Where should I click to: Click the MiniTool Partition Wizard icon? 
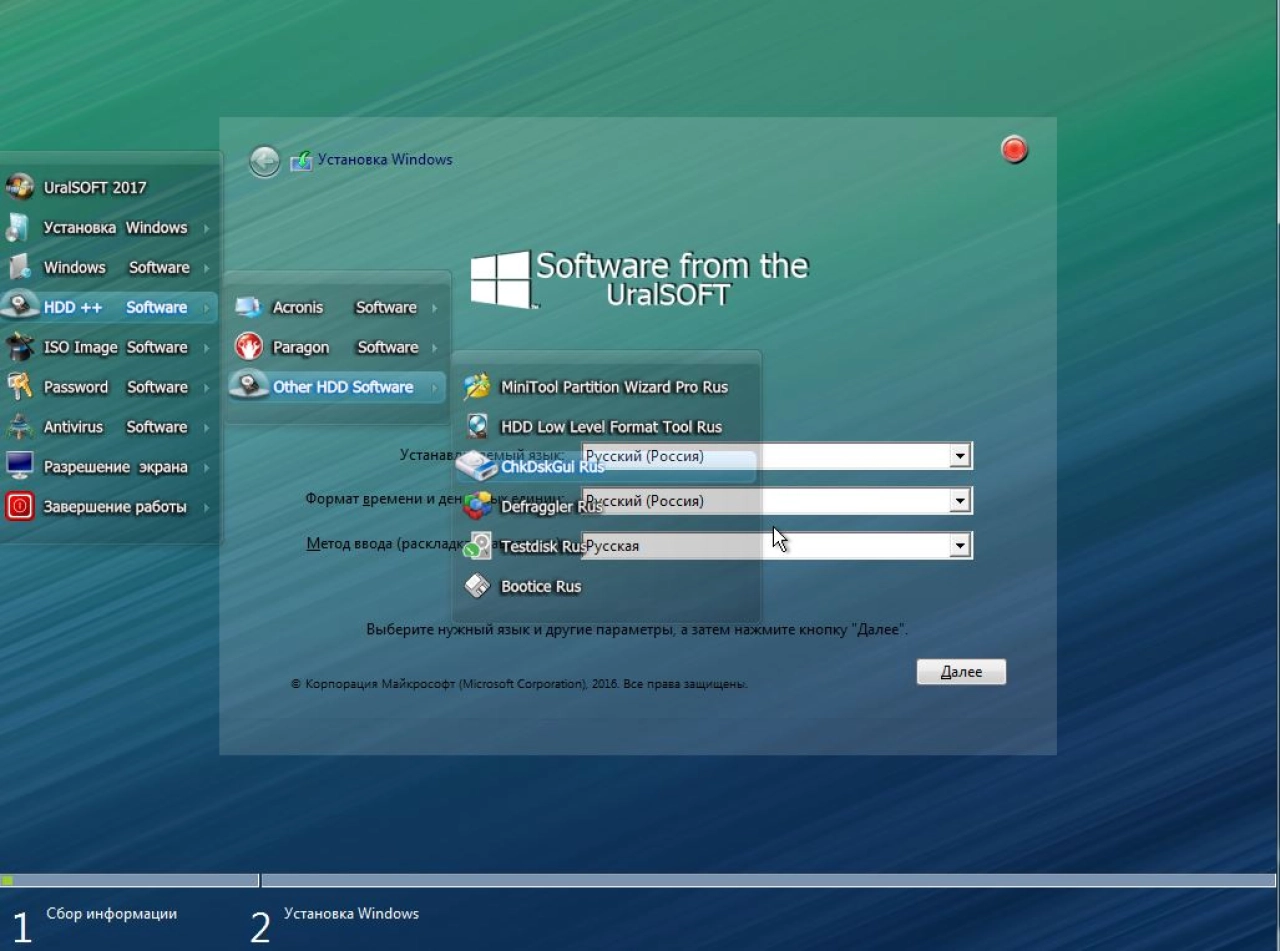click(478, 386)
